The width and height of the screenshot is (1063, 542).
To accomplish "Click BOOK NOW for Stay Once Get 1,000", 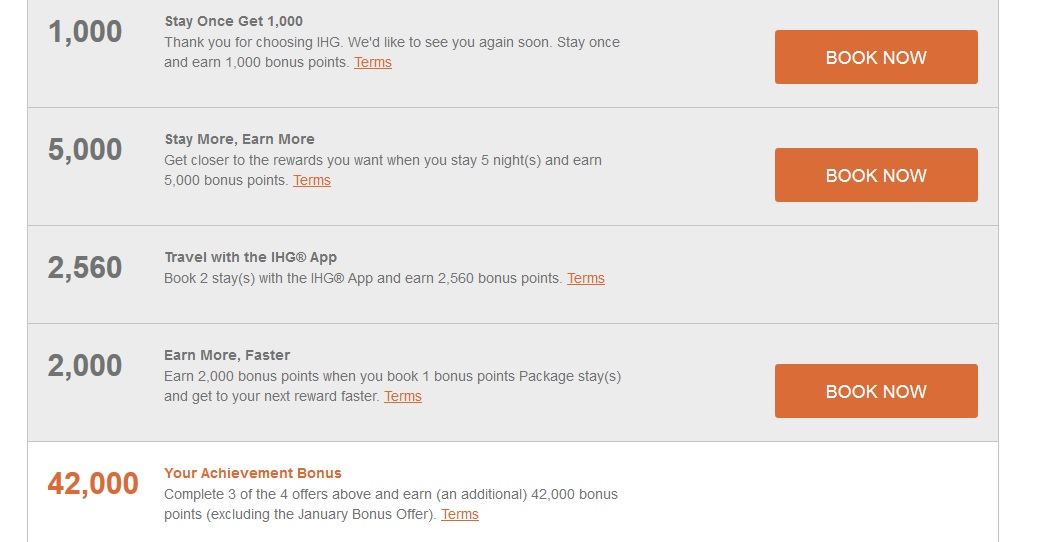I will (x=876, y=57).
